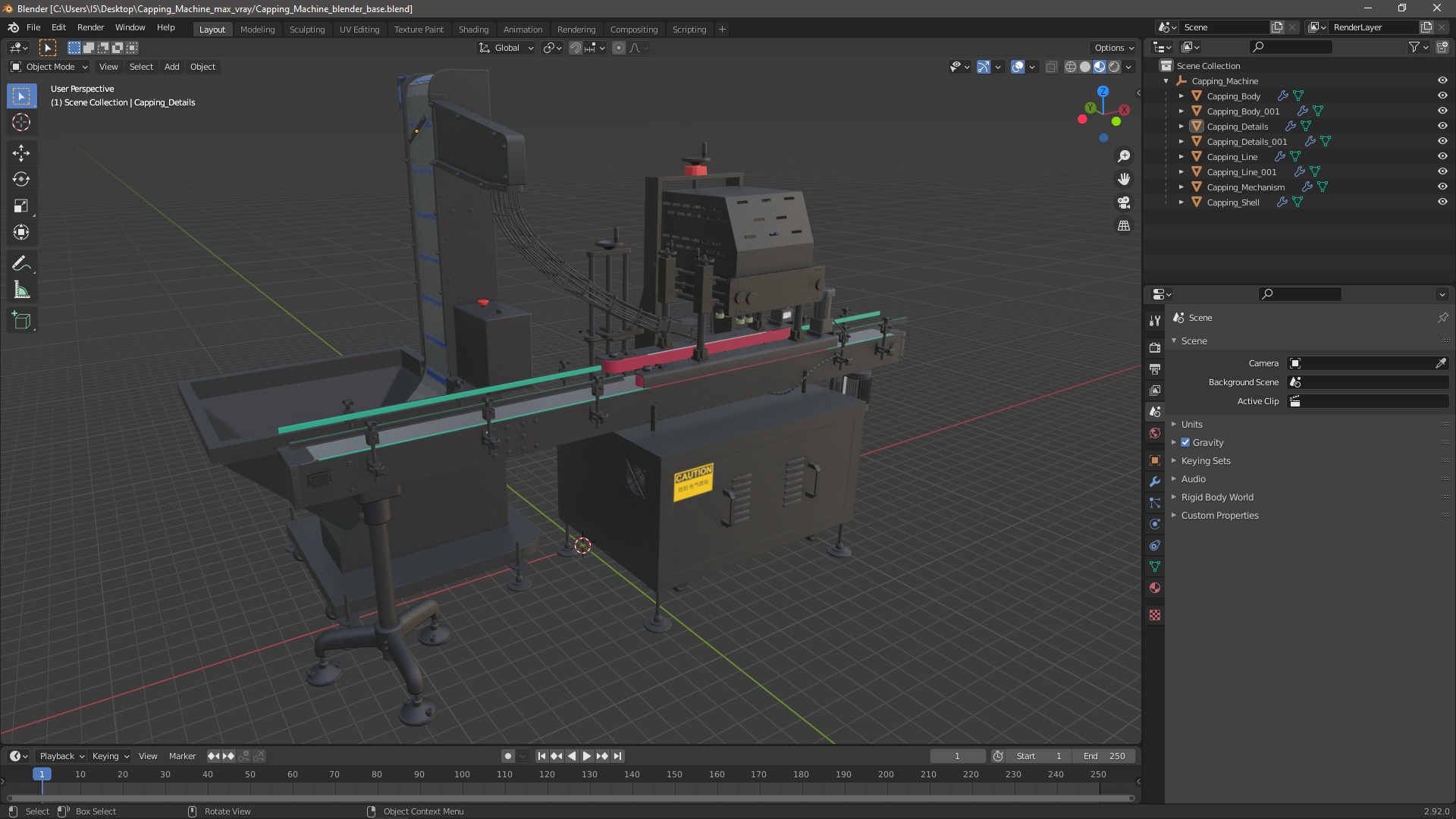Open the Render properties tab
This screenshot has width=1456, height=819.
pos(1155,347)
